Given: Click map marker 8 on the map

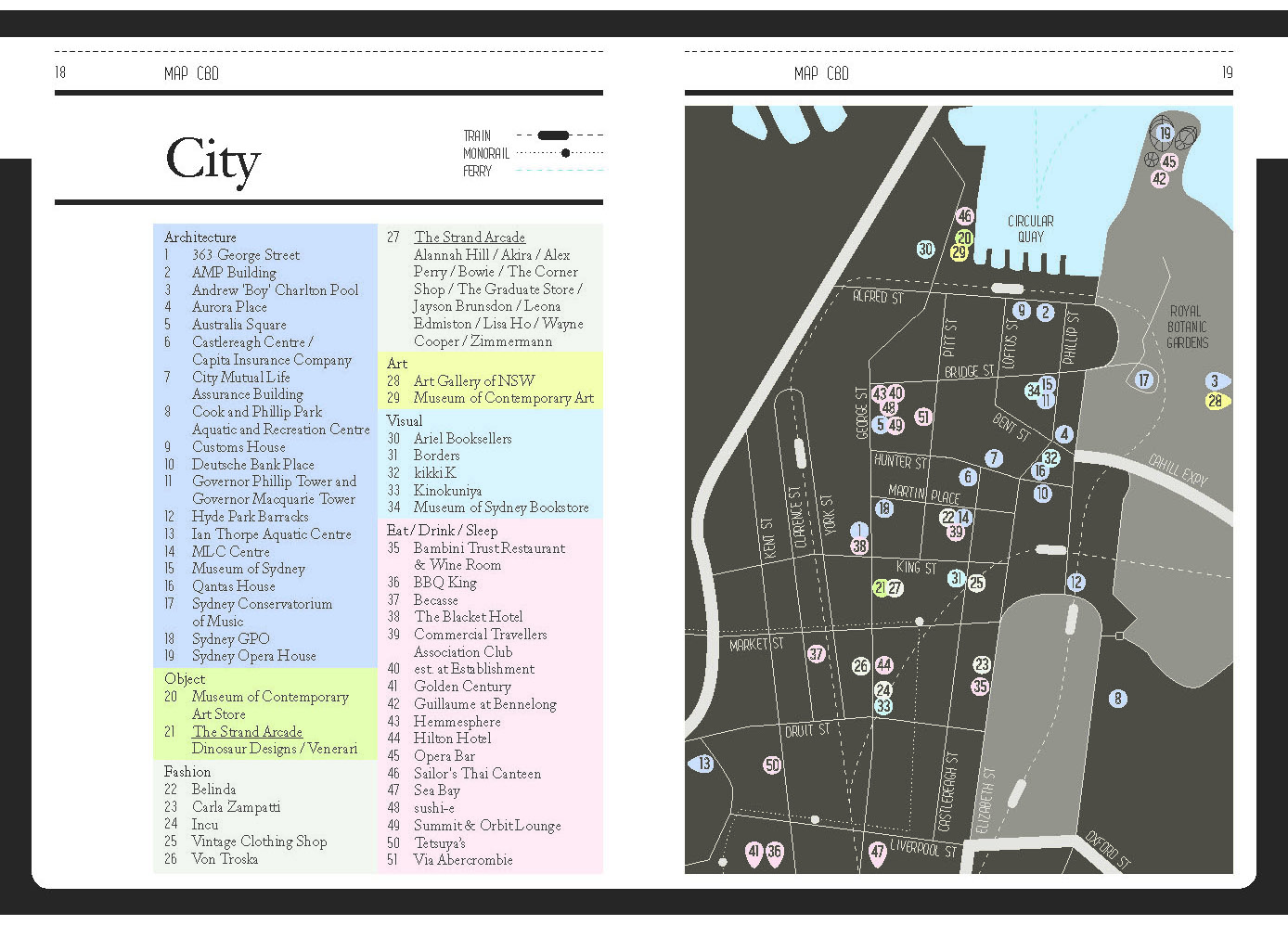Looking at the screenshot, I should click(x=1118, y=699).
